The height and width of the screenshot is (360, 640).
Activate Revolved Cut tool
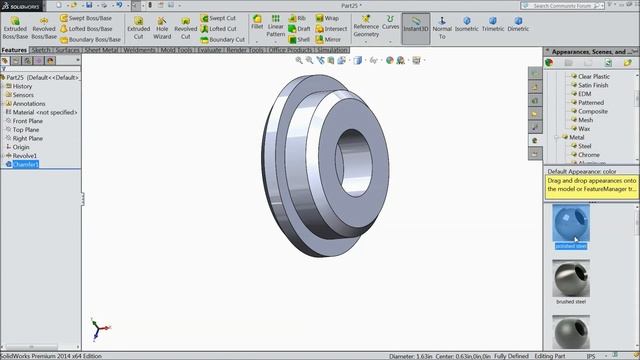click(185, 28)
